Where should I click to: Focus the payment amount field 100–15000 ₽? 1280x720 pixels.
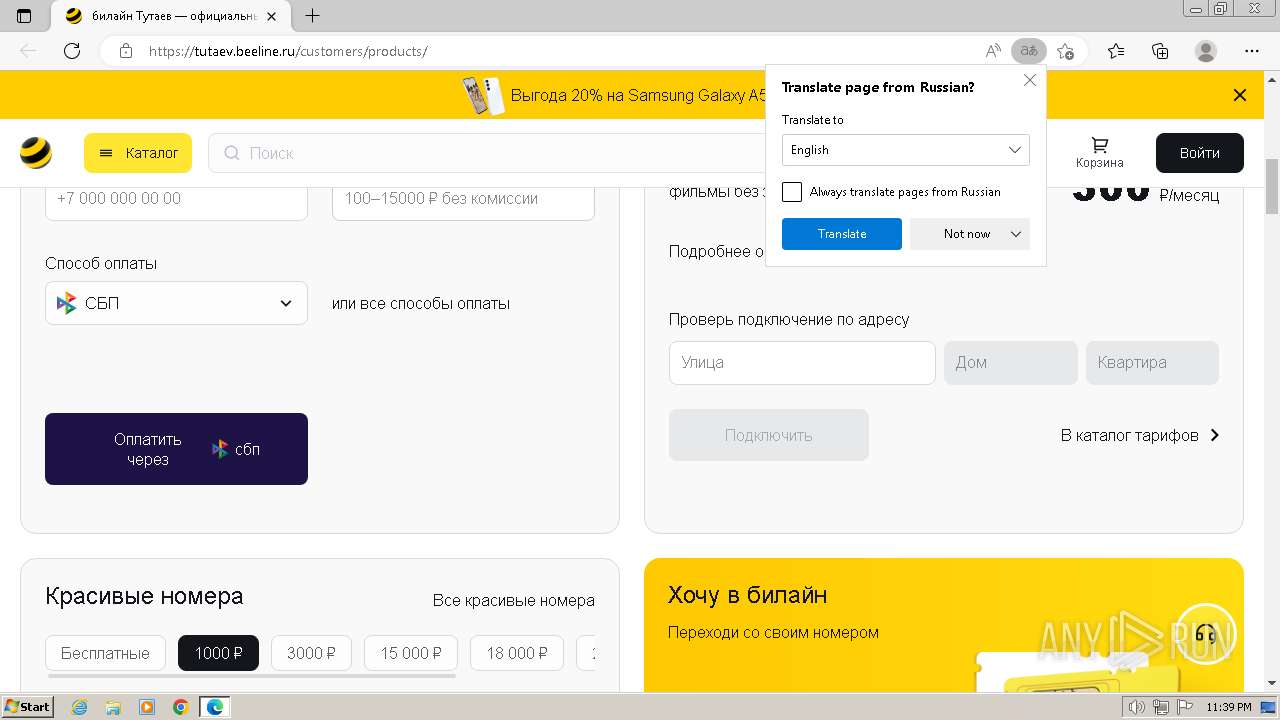(463, 198)
